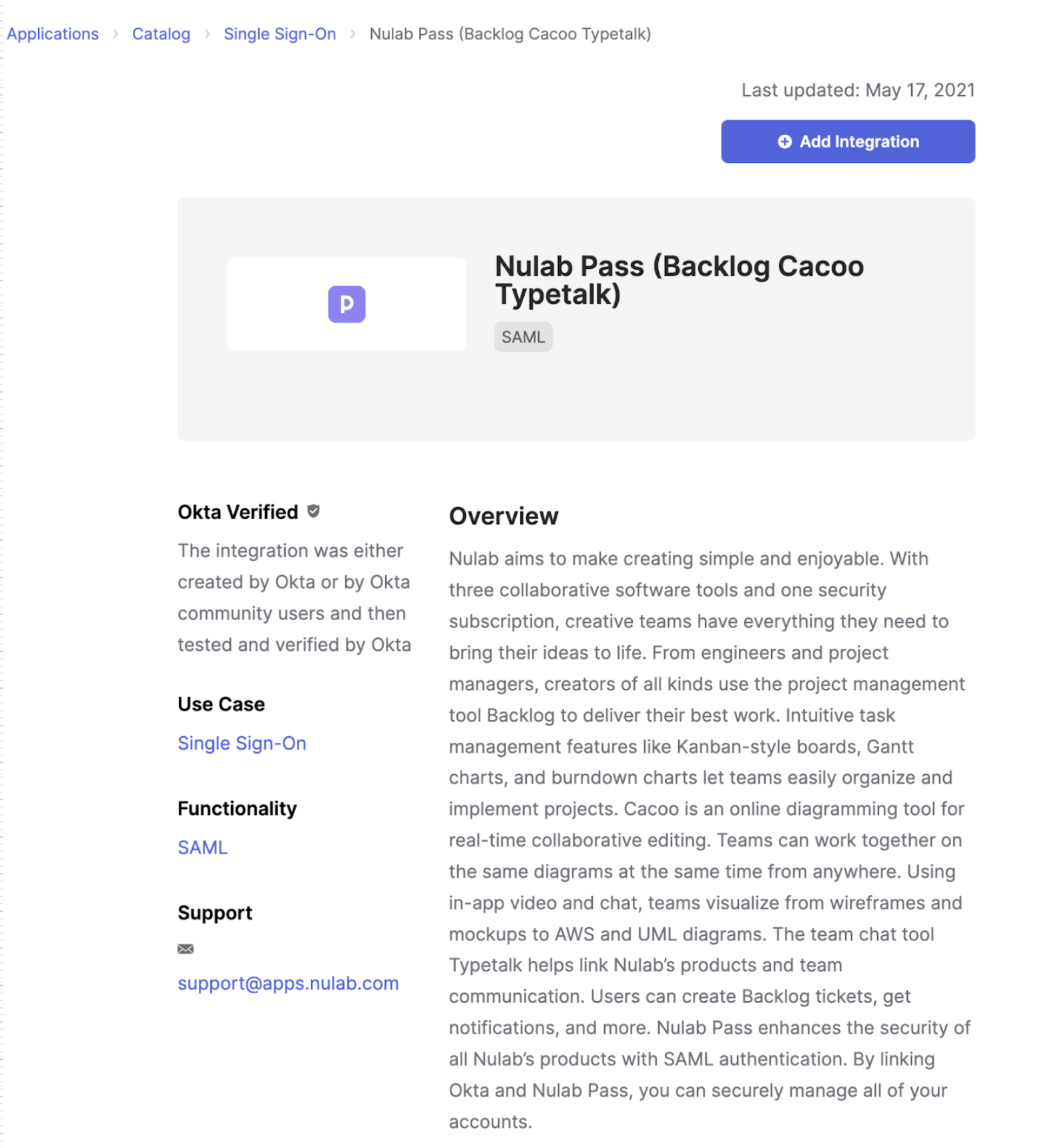Viewport: 1048px width, 1148px height.
Task: Click the chevron after Applications breadcrumb
Action: point(115,34)
